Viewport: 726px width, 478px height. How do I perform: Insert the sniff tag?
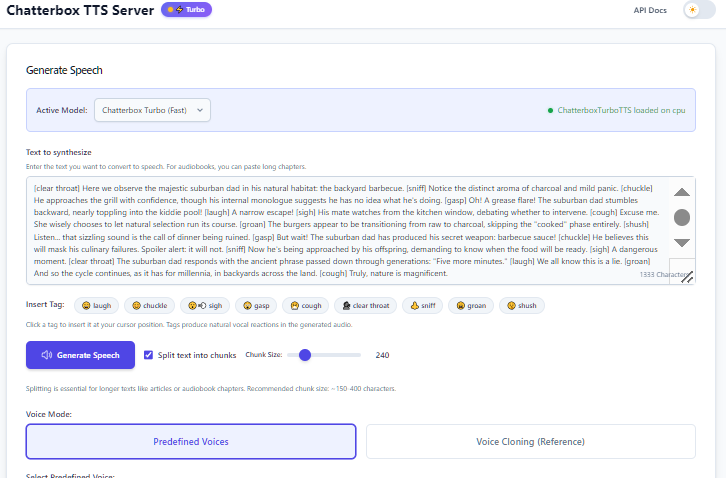[422, 306]
